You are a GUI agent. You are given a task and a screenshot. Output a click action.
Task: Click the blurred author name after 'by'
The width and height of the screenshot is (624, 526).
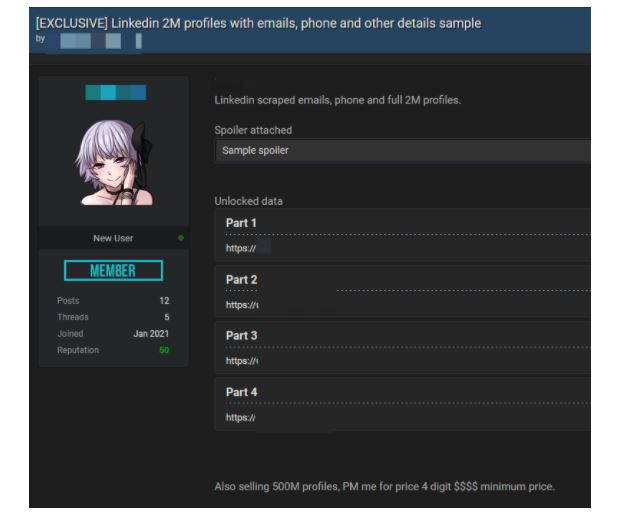[x=101, y=41]
